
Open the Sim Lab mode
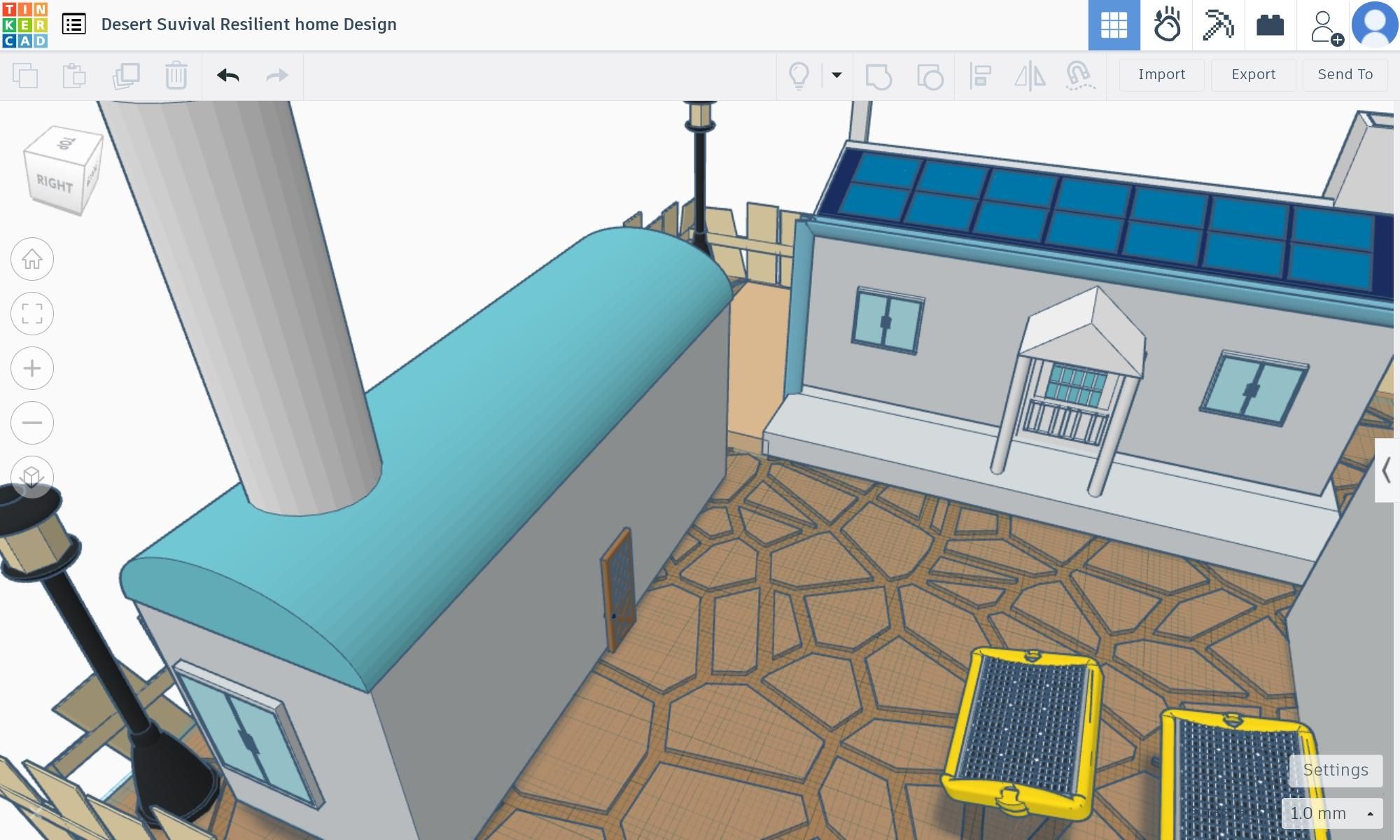1168,24
